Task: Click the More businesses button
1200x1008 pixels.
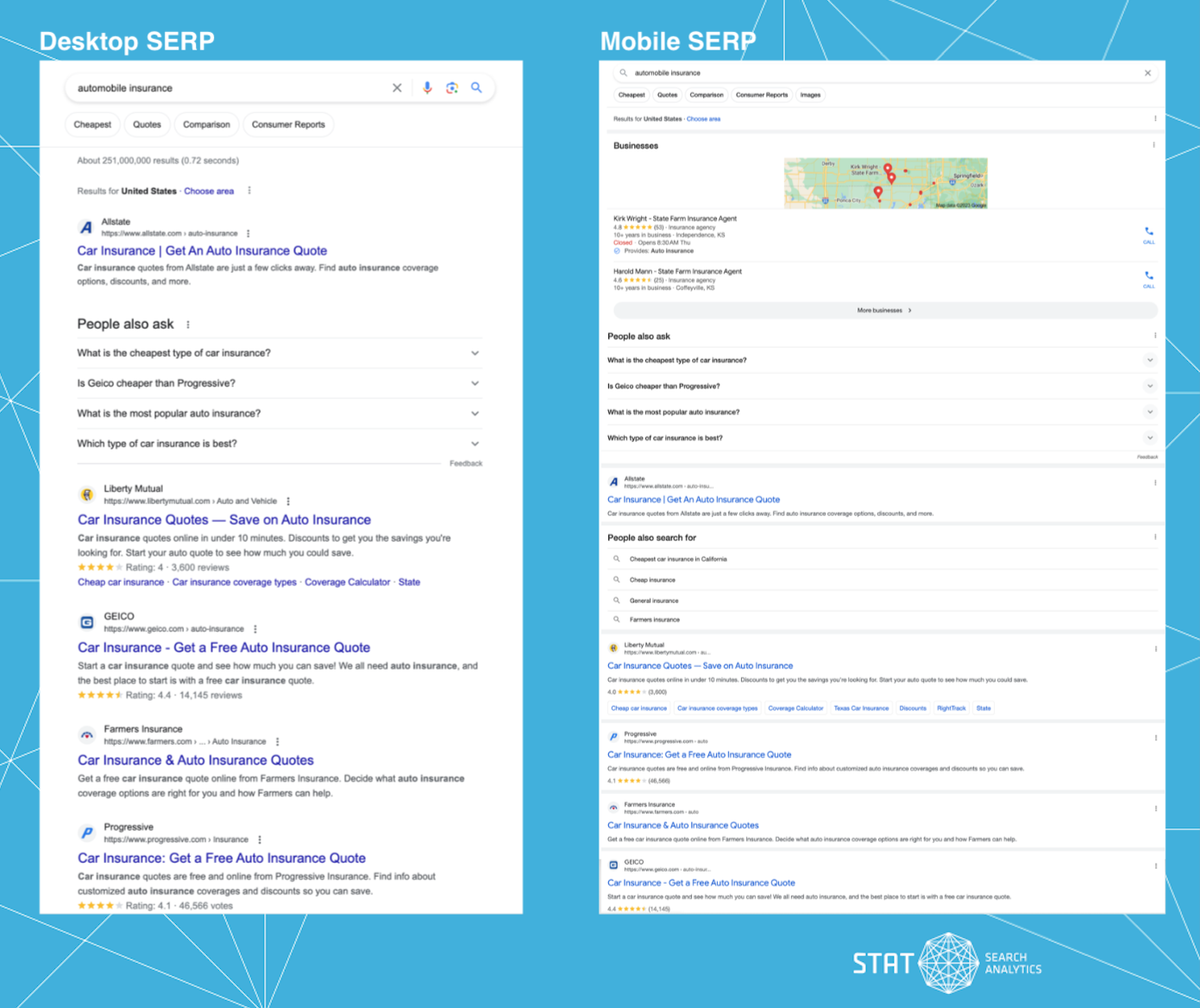Action: click(x=884, y=310)
